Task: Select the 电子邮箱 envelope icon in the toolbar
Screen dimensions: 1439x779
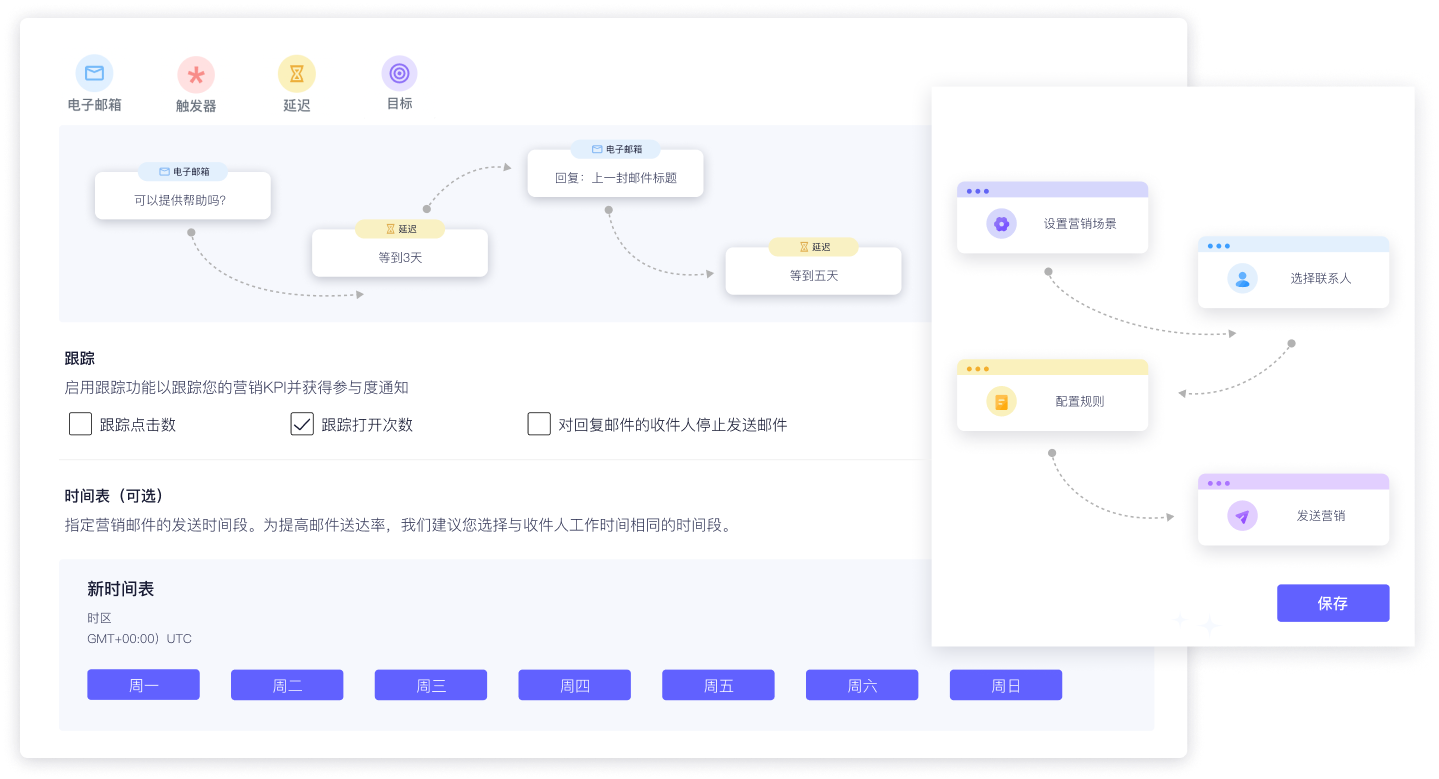Action: (x=95, y=73)
